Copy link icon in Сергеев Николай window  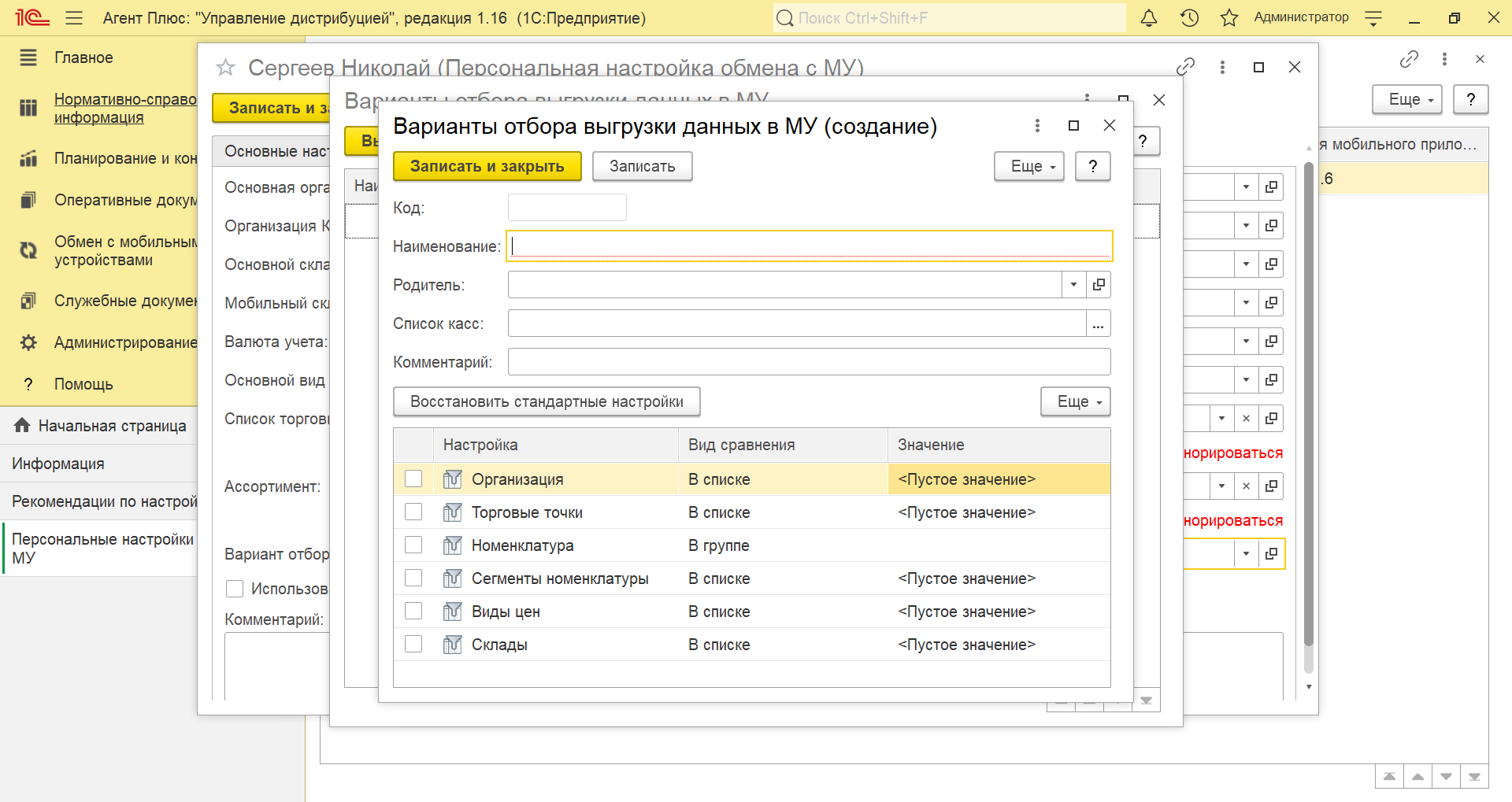1185,67
